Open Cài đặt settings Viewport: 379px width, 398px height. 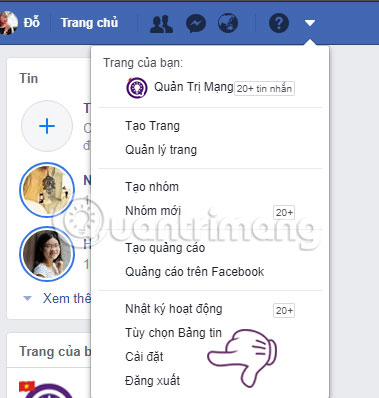tap(144, 357)
